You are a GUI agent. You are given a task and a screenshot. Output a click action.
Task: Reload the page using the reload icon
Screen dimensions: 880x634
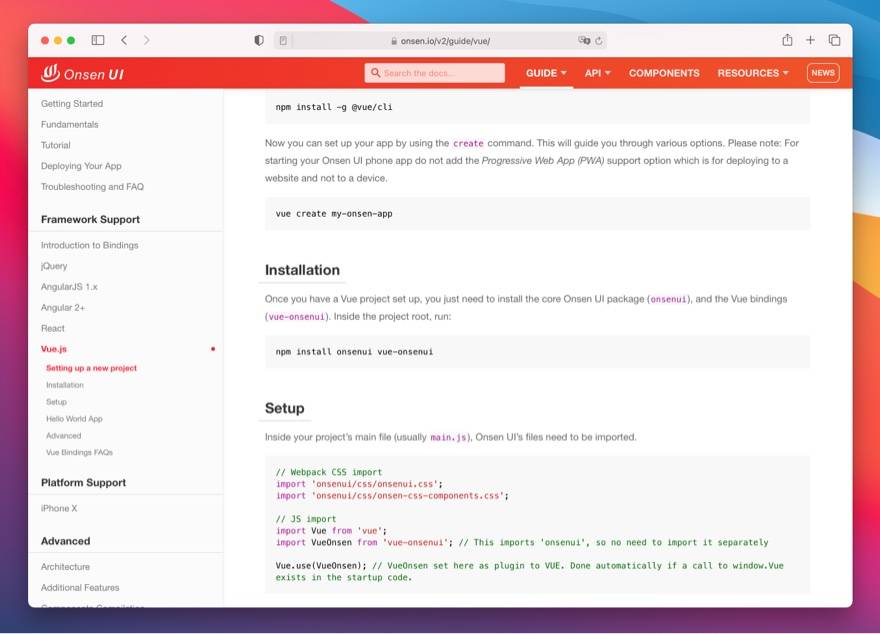click(x=599, y=40)
